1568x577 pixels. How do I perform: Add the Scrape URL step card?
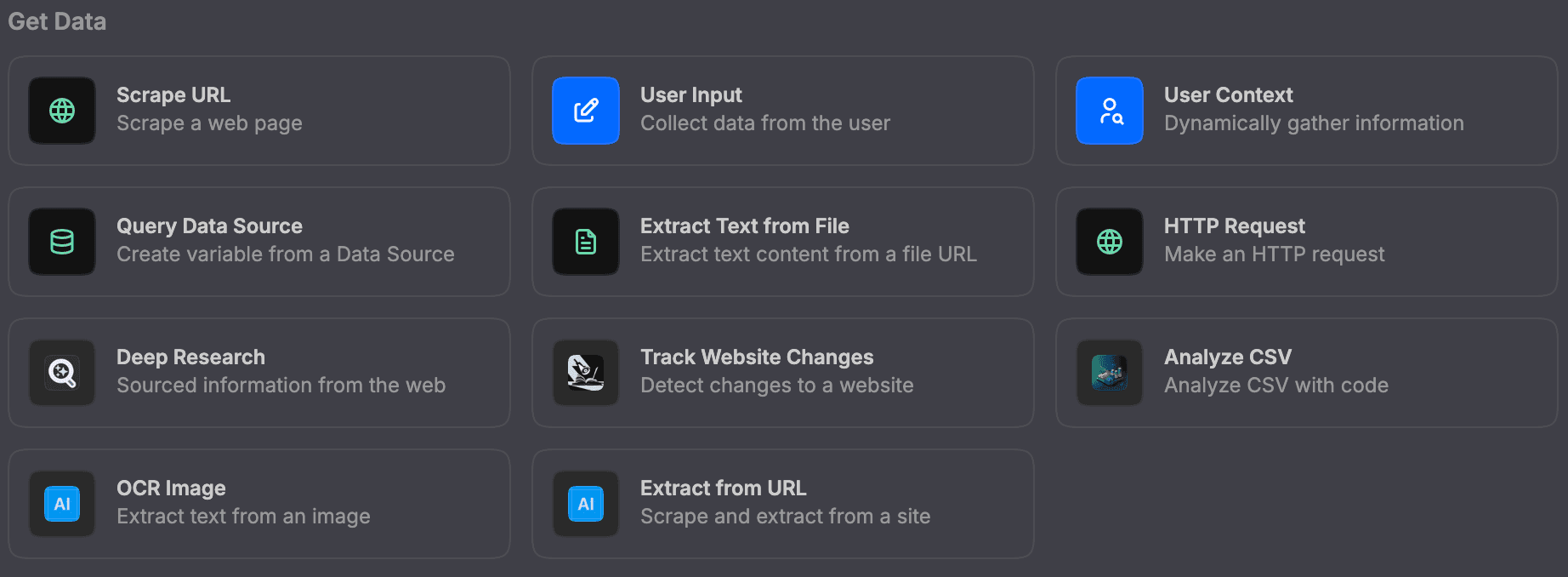coord(259,111)
